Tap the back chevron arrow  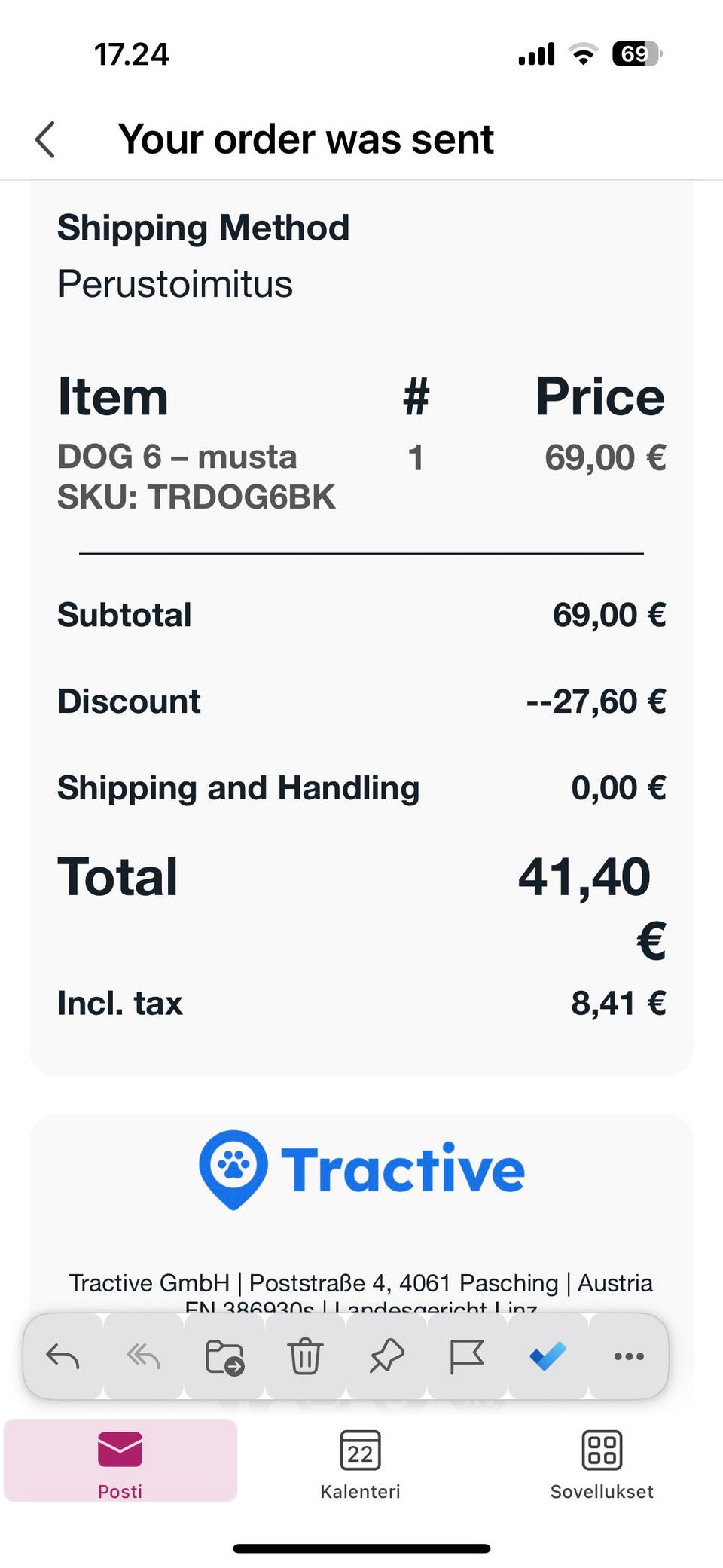[x=46, y=139]
